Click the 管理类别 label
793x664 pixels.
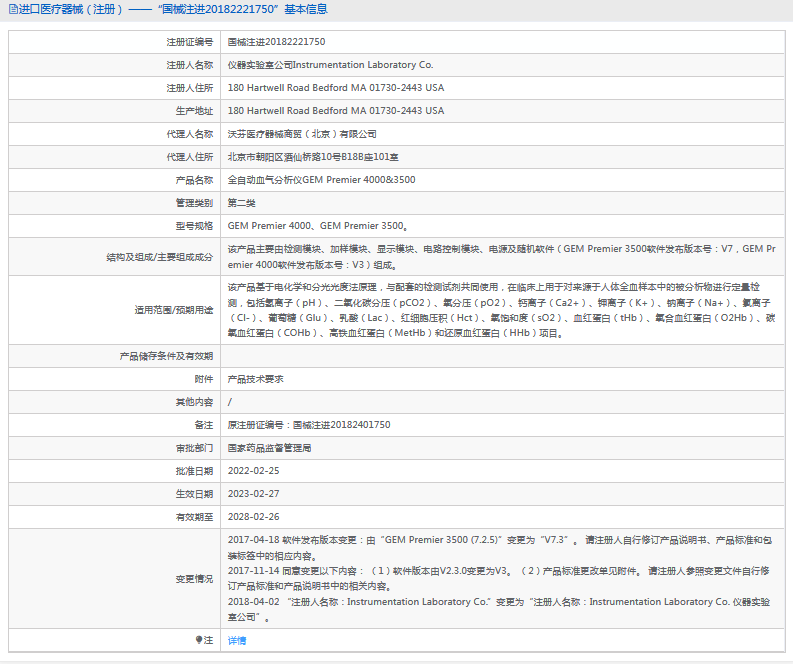(194, 203)
